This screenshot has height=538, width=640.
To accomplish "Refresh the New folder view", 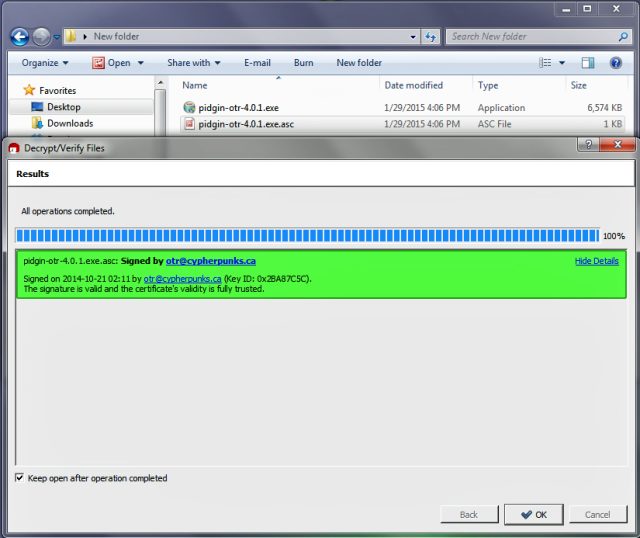I will click(x=431, y=37).
